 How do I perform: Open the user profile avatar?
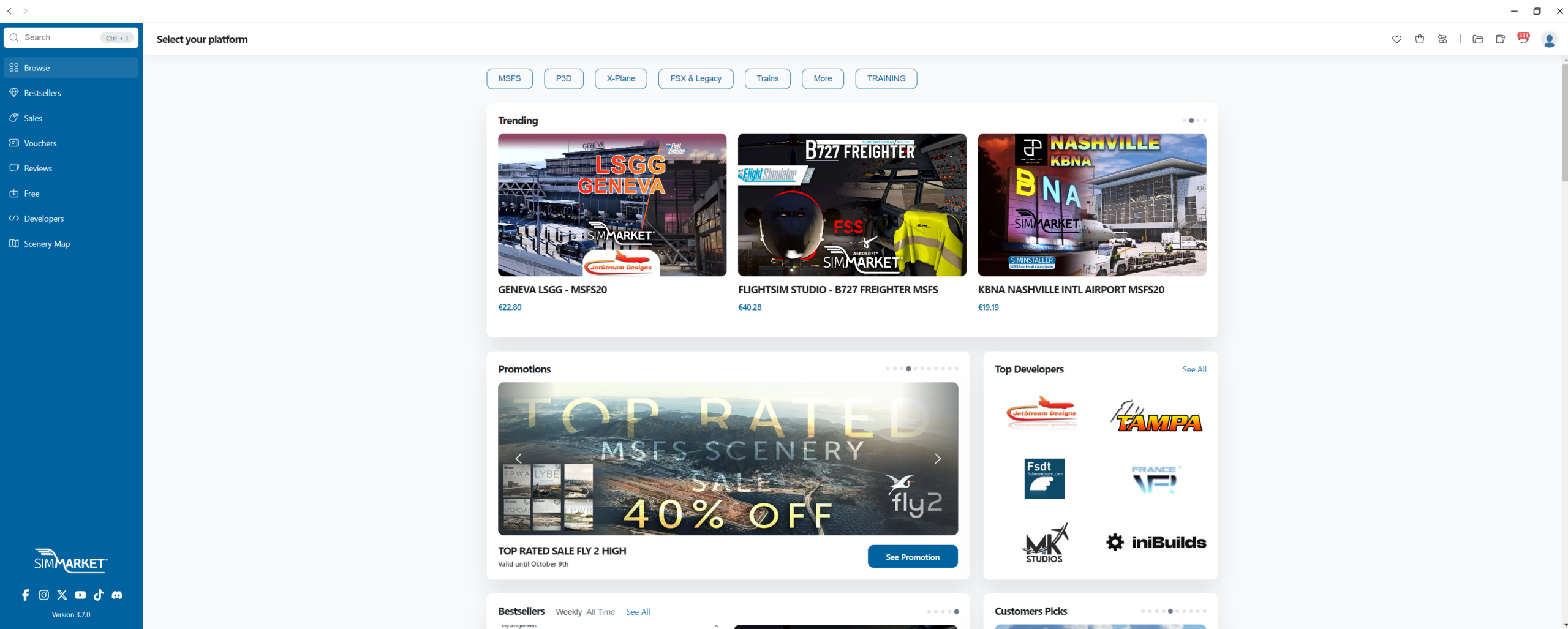(x=1549, y=40)
